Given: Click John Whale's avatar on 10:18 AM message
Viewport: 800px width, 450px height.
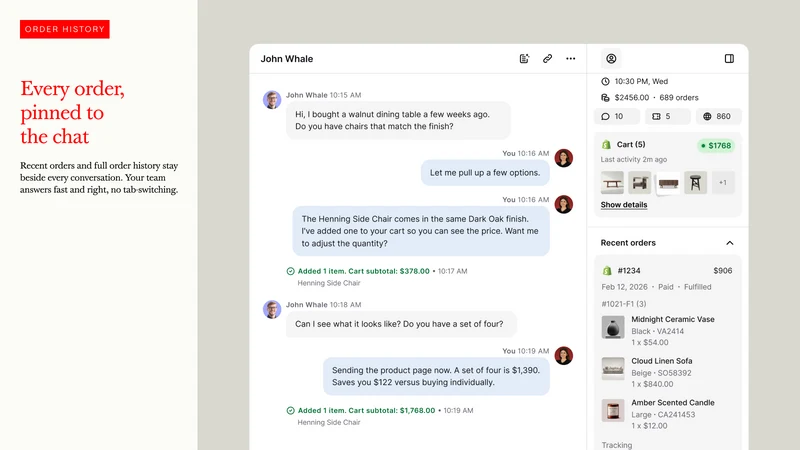Looking at the screenshot, I should coord(272,309).
